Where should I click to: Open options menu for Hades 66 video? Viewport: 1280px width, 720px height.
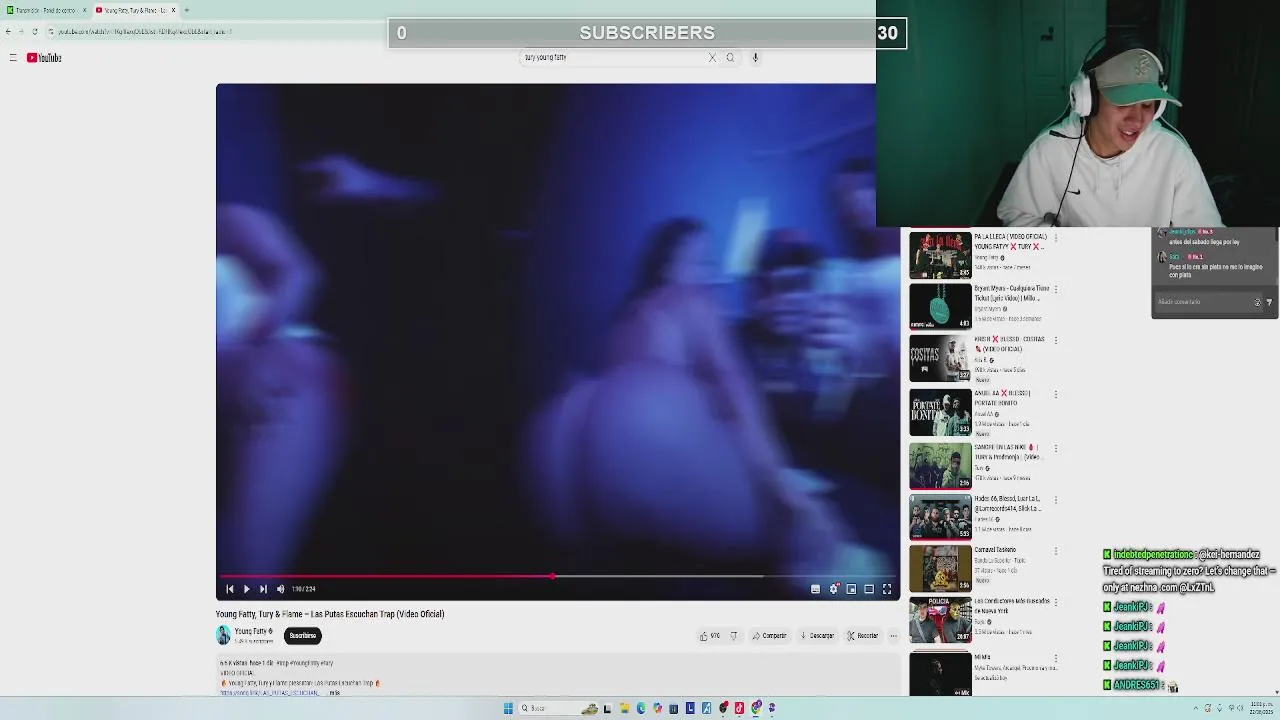click(x=1056, y=499)
